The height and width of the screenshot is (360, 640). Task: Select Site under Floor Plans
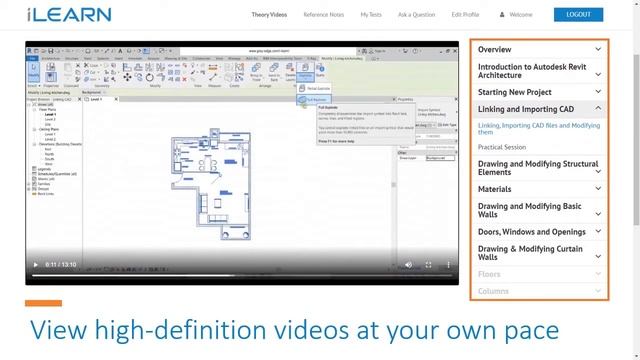pos(48,124)
